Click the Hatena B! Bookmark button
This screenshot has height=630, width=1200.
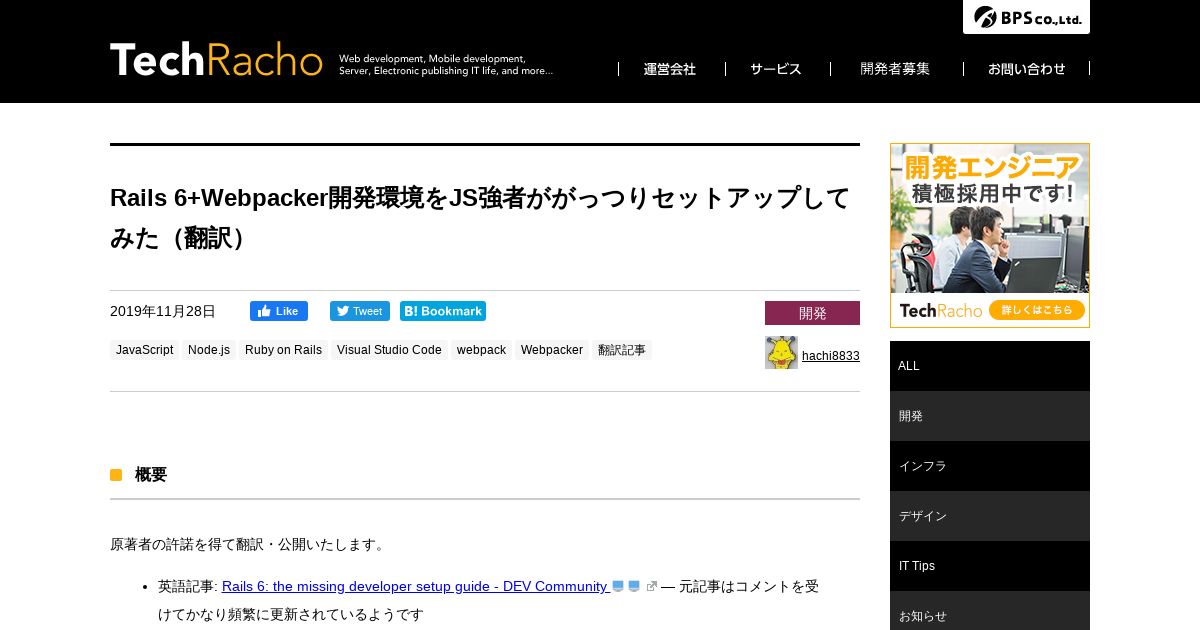point(443,311)
